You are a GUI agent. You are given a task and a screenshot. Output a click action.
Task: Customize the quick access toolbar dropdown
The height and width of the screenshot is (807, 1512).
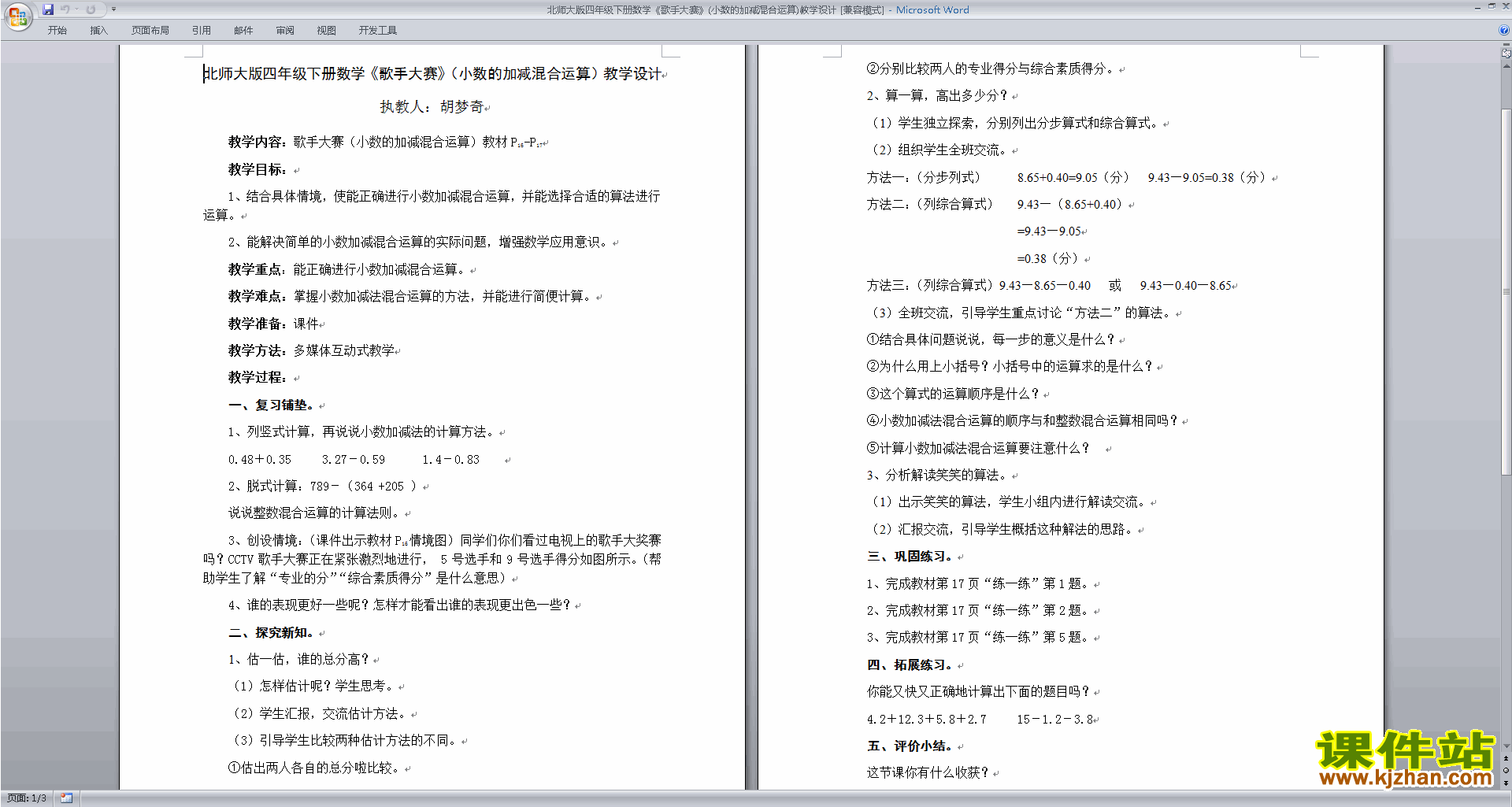coord(113,9)
